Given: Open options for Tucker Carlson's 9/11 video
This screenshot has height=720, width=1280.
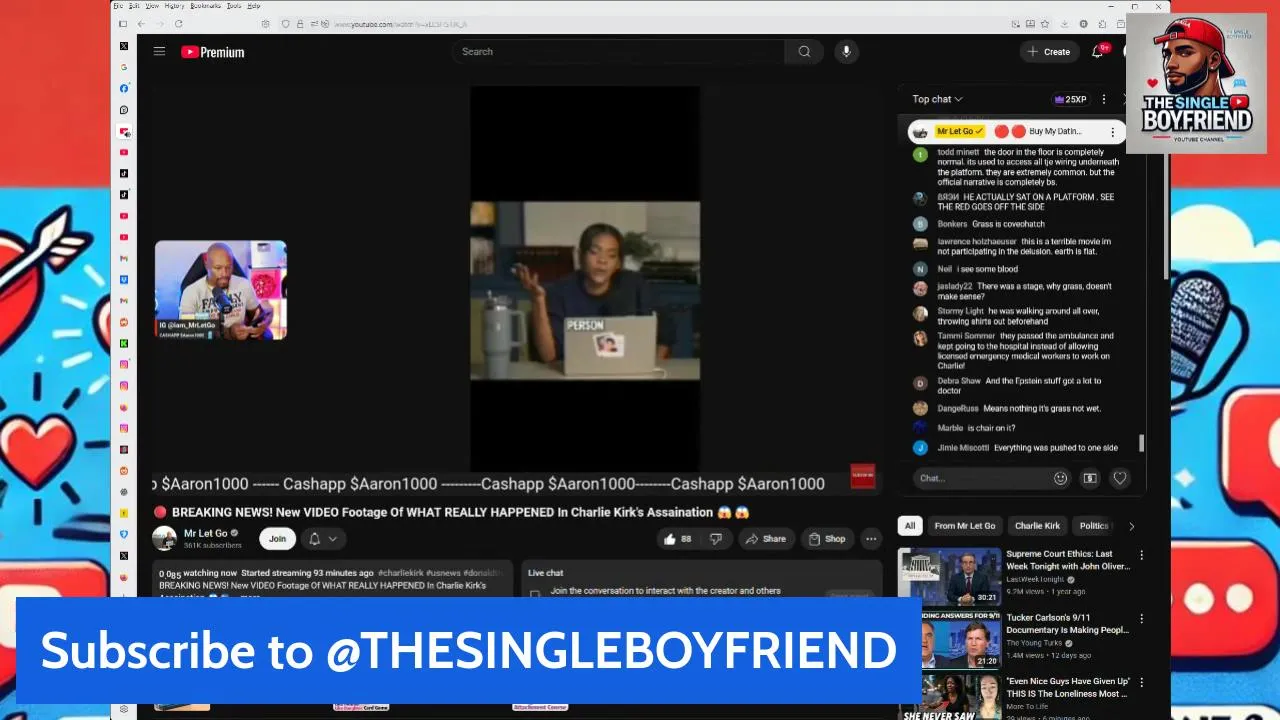Looking at the screenshot, I should (1141, 619).
